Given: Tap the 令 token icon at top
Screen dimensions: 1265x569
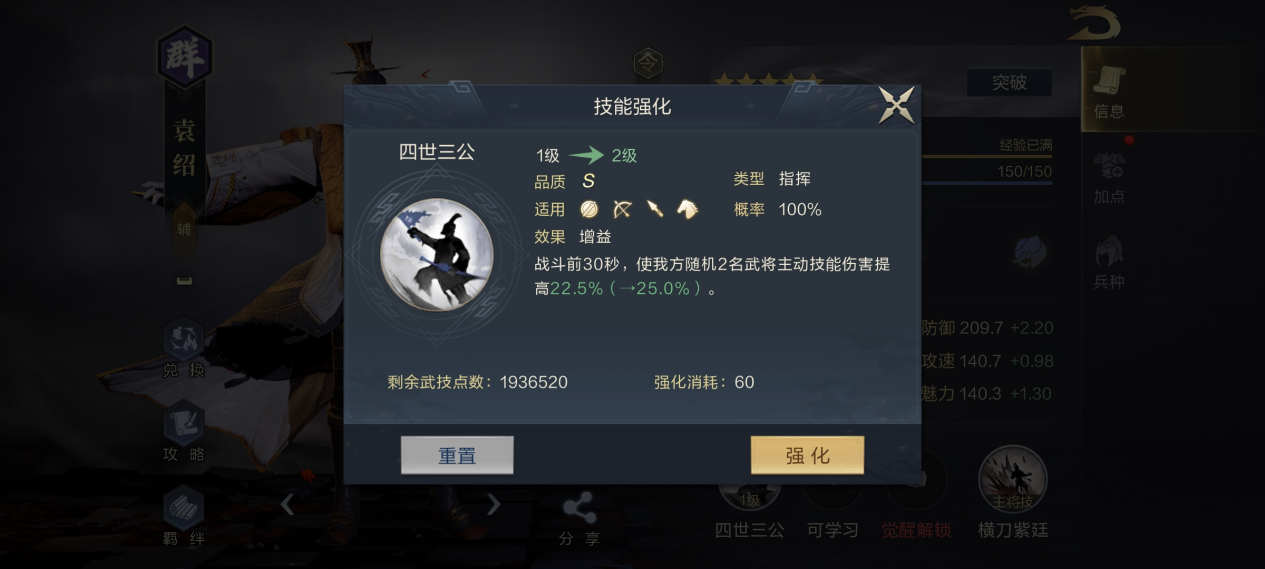Looking at the screenshot, I should 648,63.
